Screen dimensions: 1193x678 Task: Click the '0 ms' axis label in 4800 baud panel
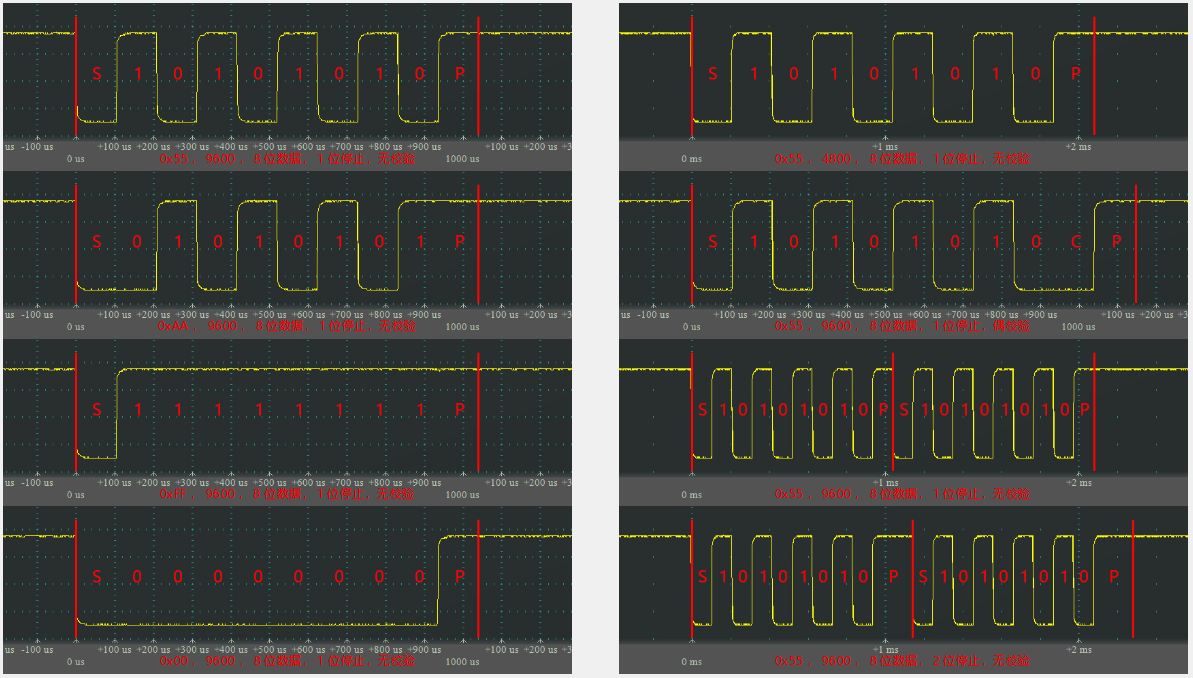click(692, 159)
